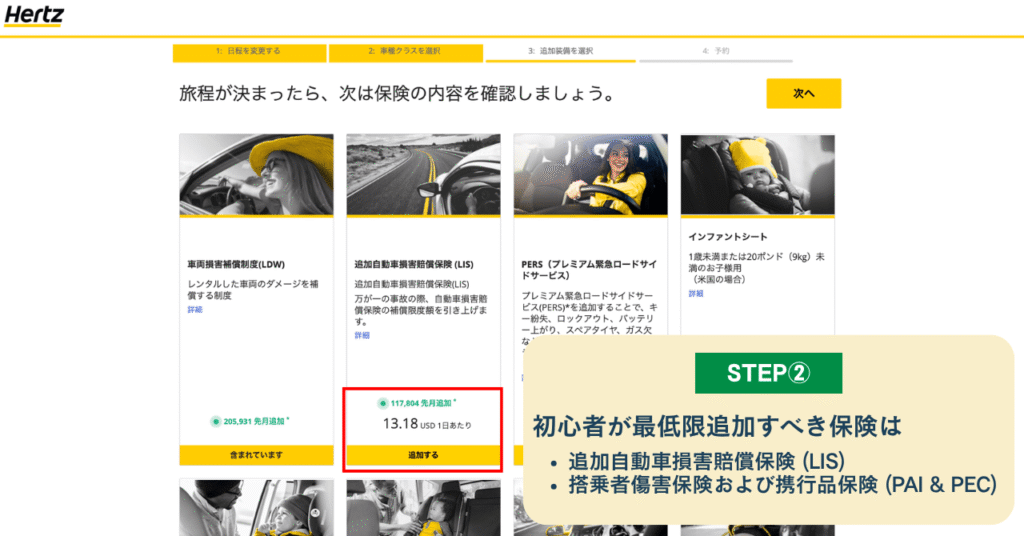Click 追加する button on LIS card
1024x536 pixels.
(423, 455)
